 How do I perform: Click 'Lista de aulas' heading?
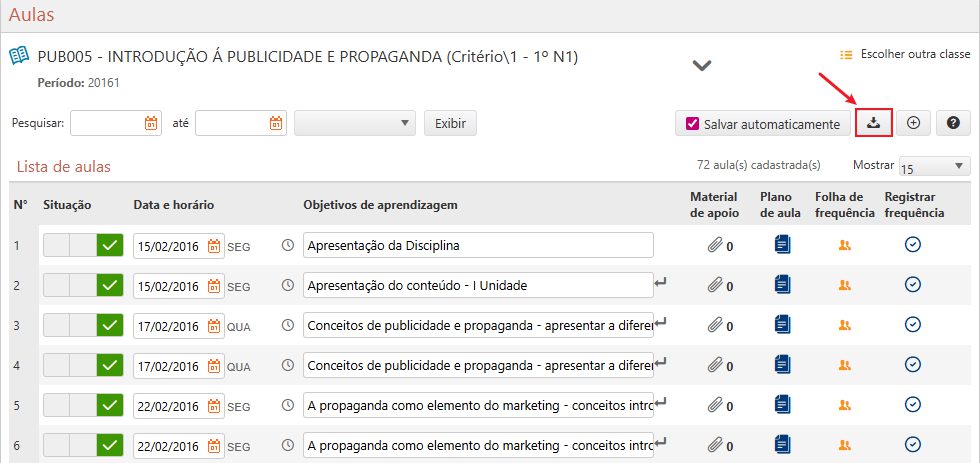coord(64,167)
